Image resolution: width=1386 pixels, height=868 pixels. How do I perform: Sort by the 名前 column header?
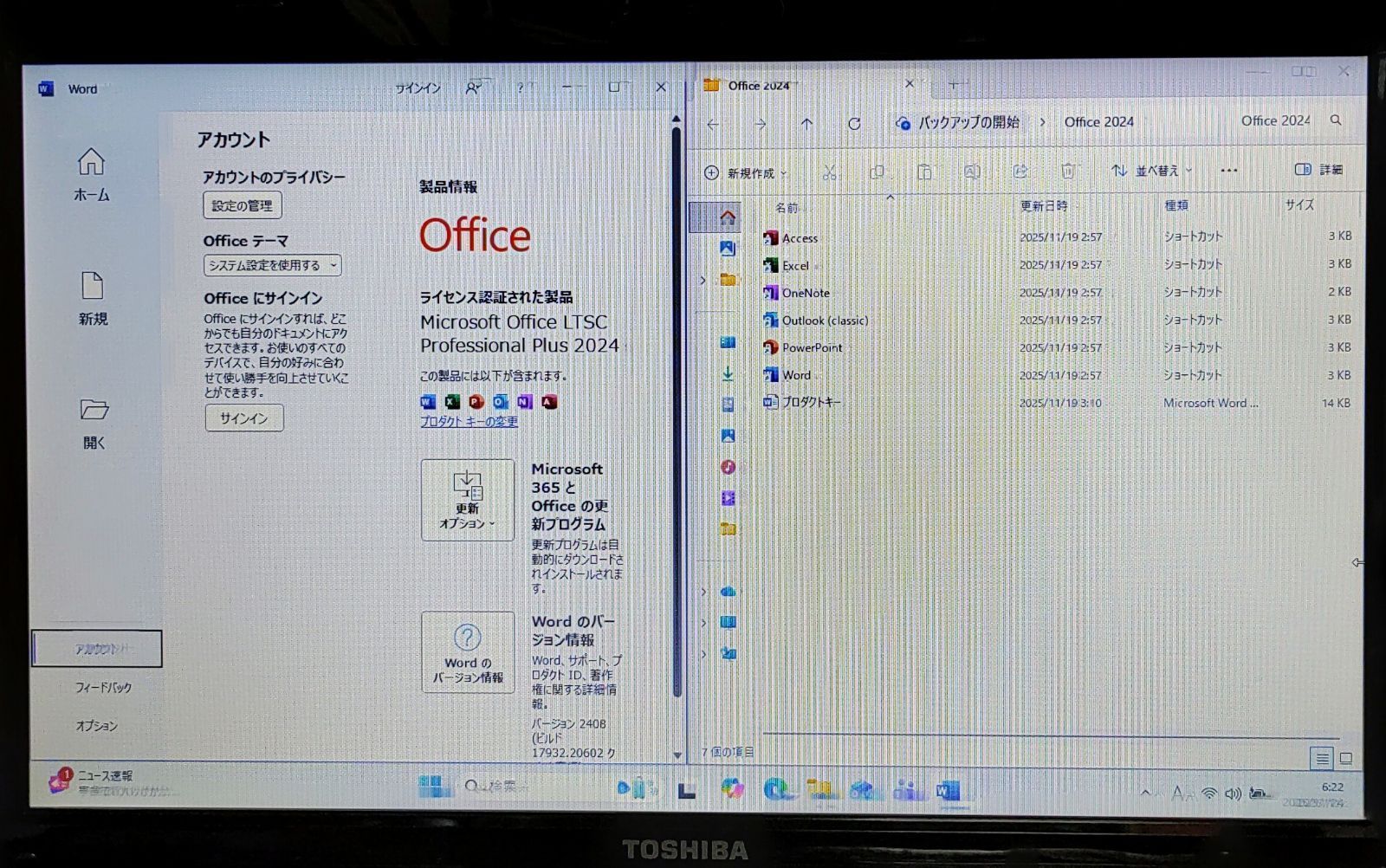787,207
